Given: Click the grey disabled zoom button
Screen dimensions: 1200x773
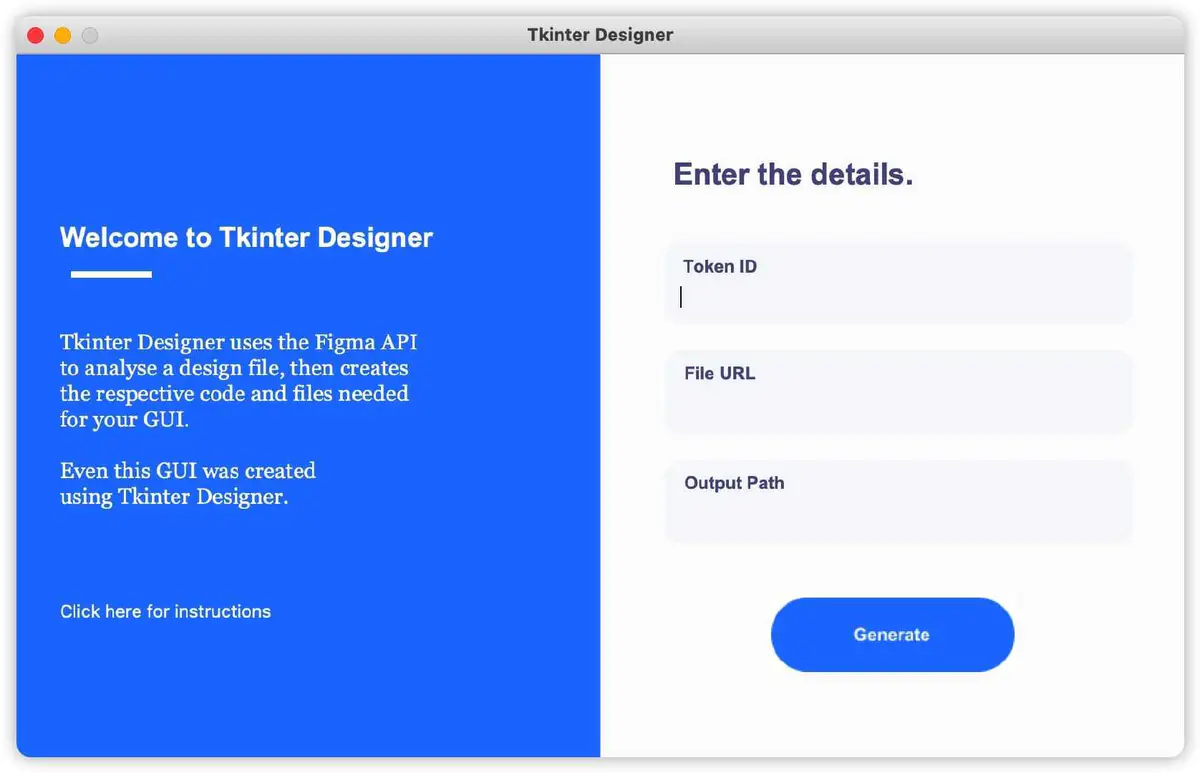Looking at the screenshot, I should (90, 35).
